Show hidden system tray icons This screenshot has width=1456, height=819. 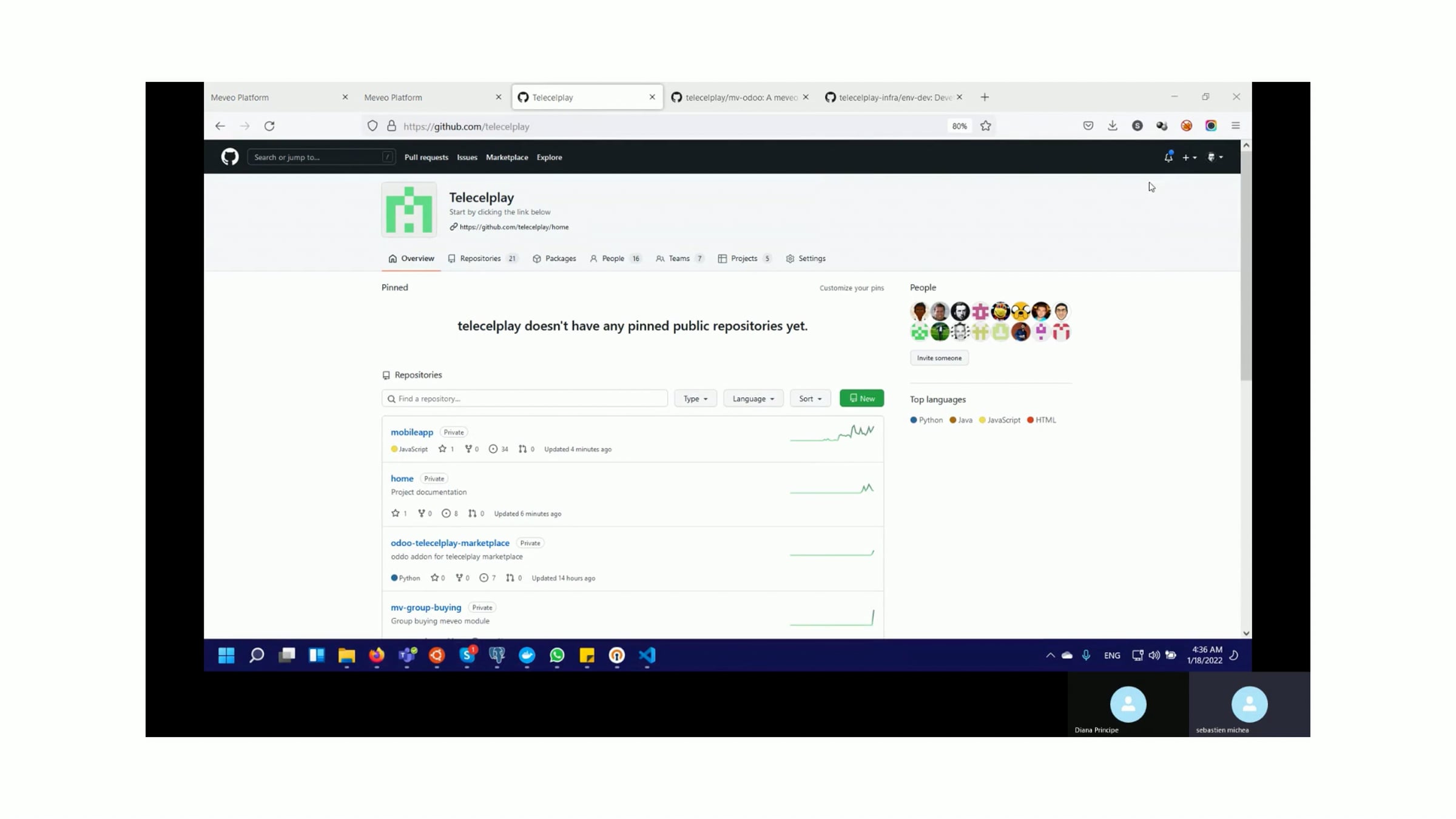1050,655
